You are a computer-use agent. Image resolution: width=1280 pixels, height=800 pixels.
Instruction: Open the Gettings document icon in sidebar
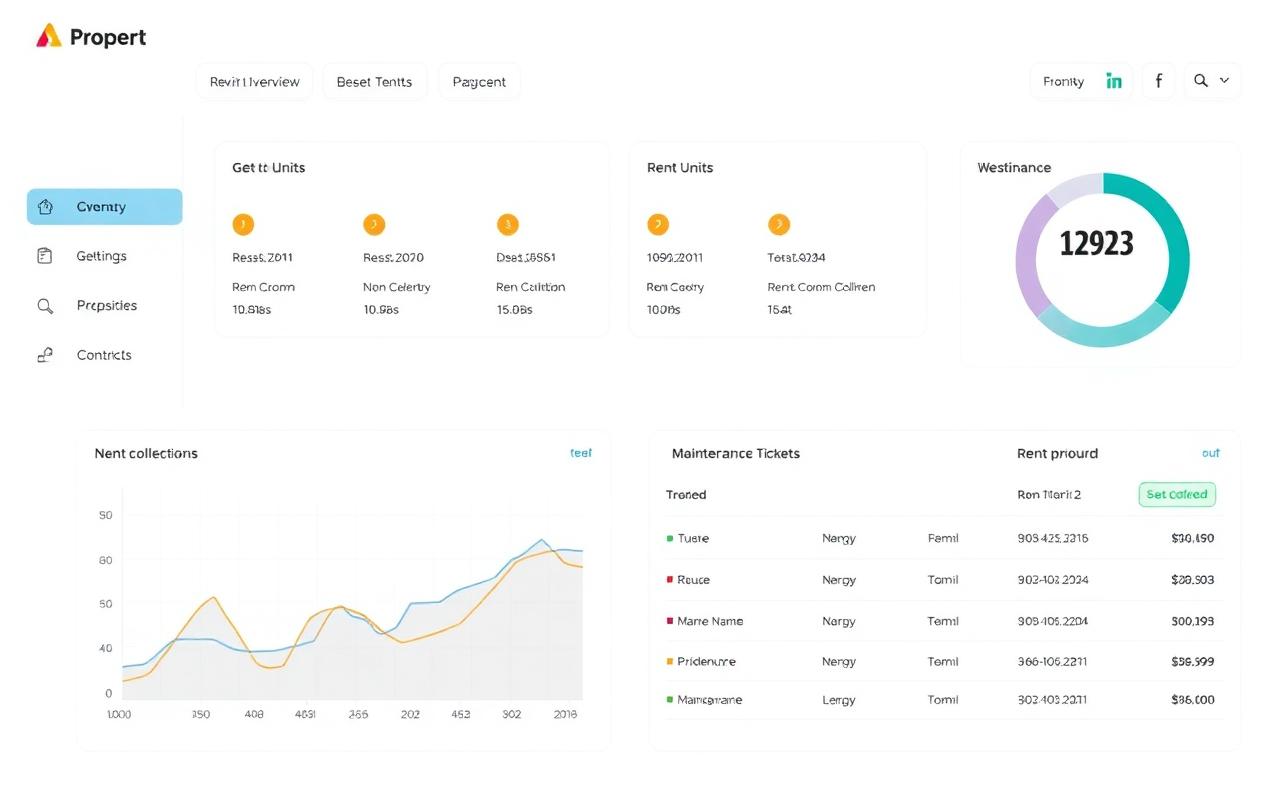pos(44,255)
